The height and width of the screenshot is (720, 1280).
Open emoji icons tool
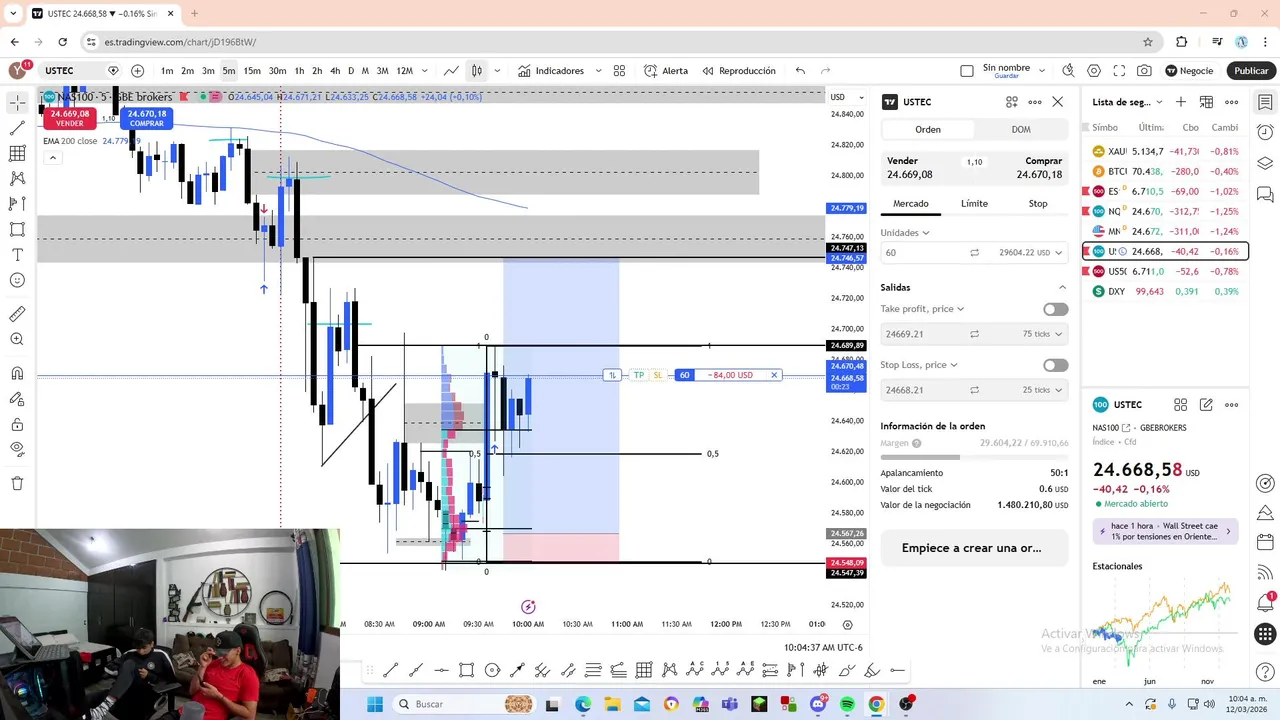[17, 280]
